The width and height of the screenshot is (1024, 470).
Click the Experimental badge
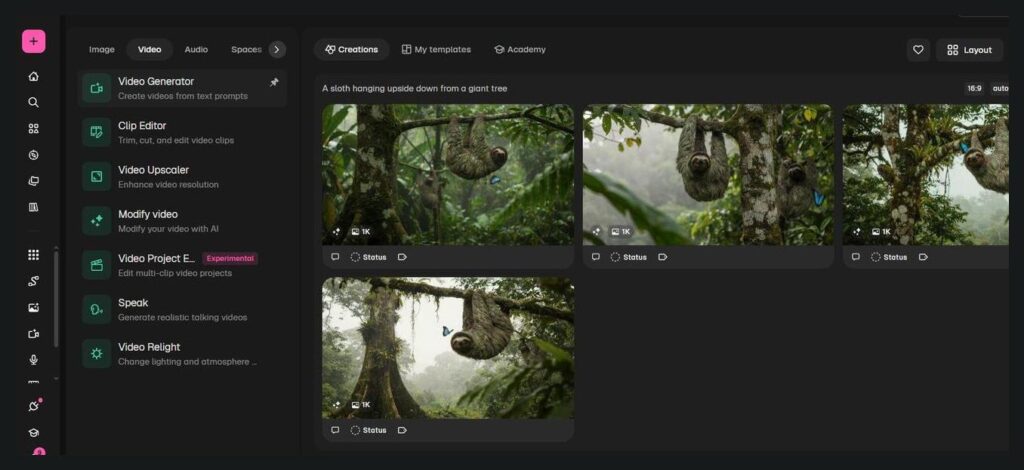tap(230, 258)
